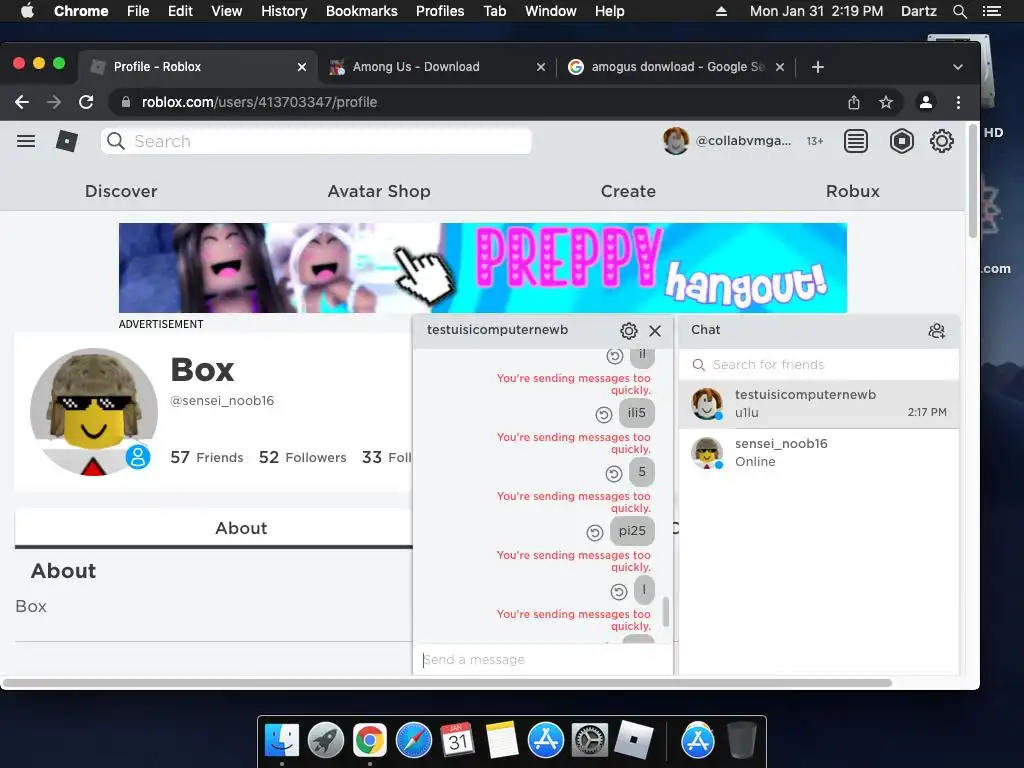Click the chat header title 'Chat'
The image size is (1024, 768).
[x=705, y=330]
